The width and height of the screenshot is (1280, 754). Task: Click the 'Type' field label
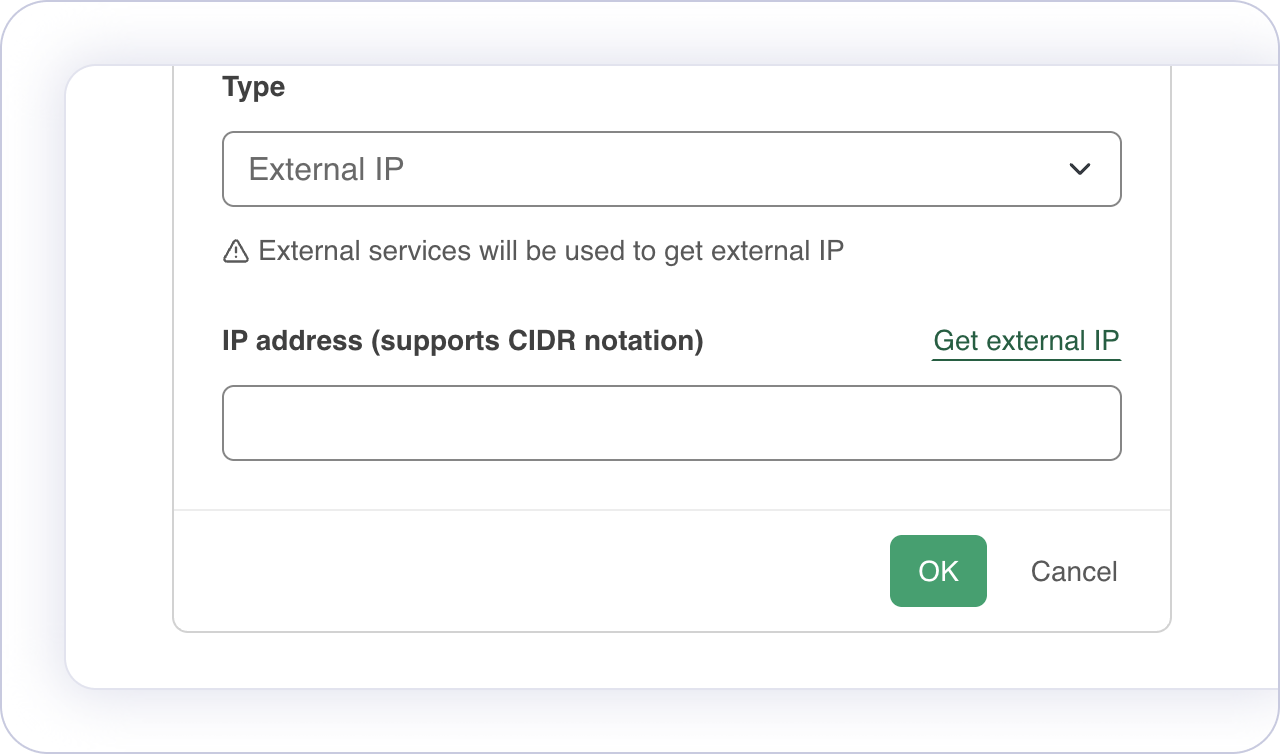point(254,87)
